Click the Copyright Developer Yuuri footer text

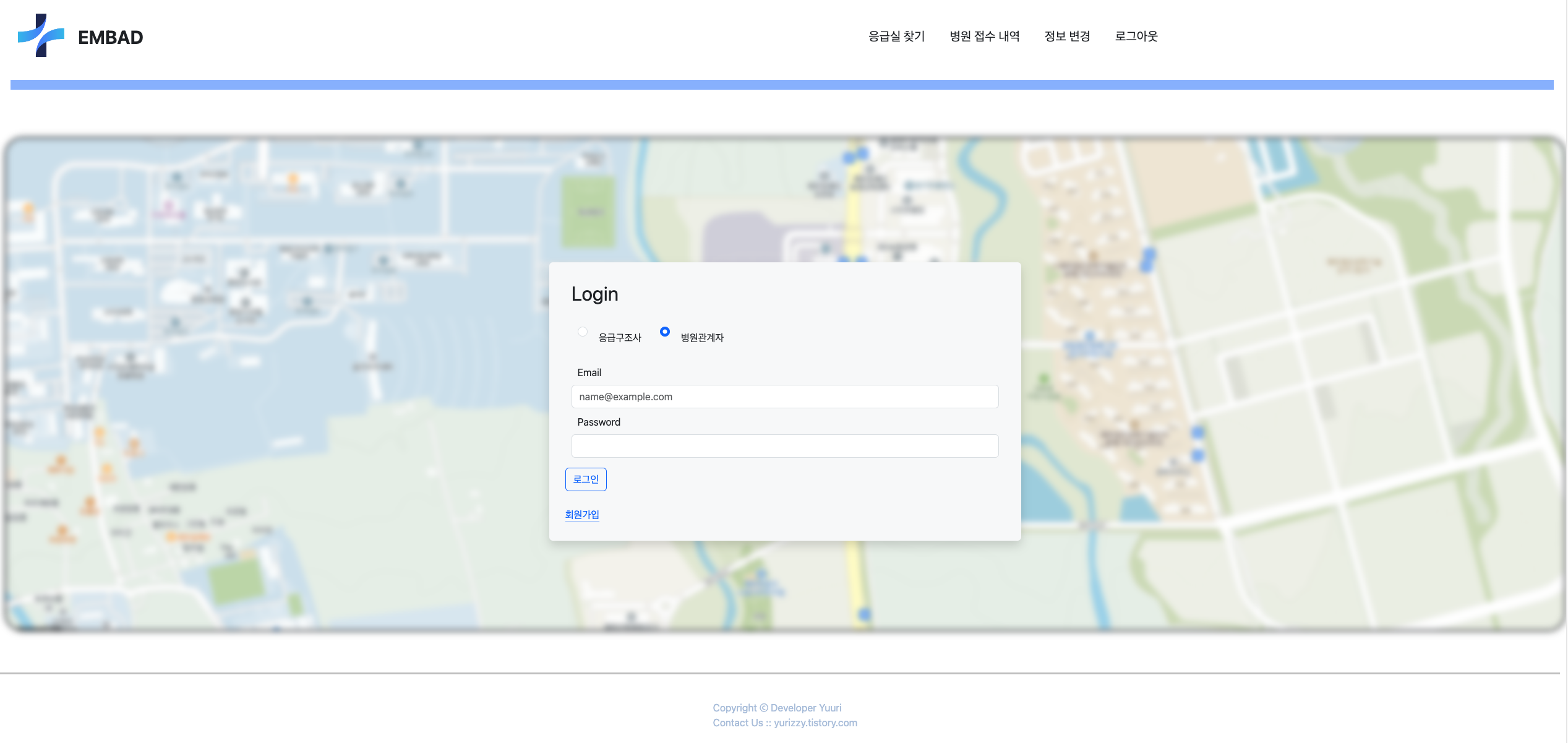pos(777,708)
